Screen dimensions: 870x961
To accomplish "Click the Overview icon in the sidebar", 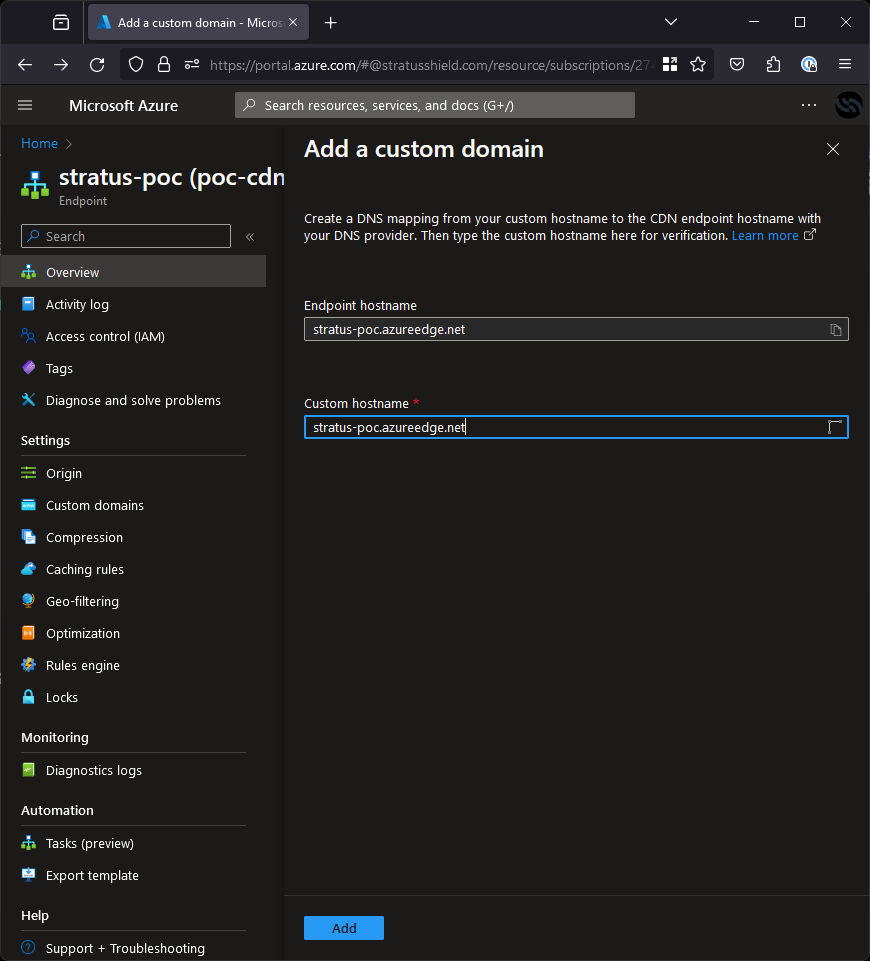I will point(28,272).
